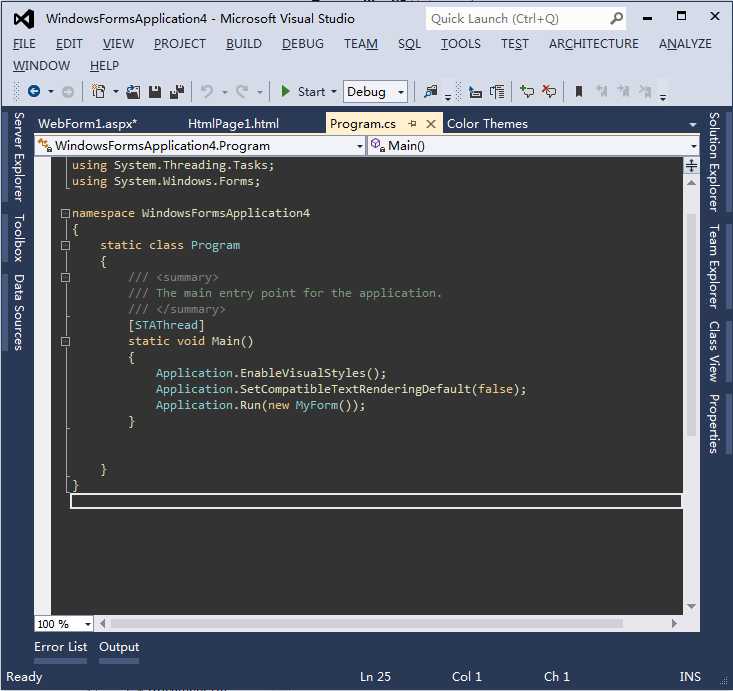Open the Error List panel
Viewport: 733px width, 691px height.
click(60, 647)
